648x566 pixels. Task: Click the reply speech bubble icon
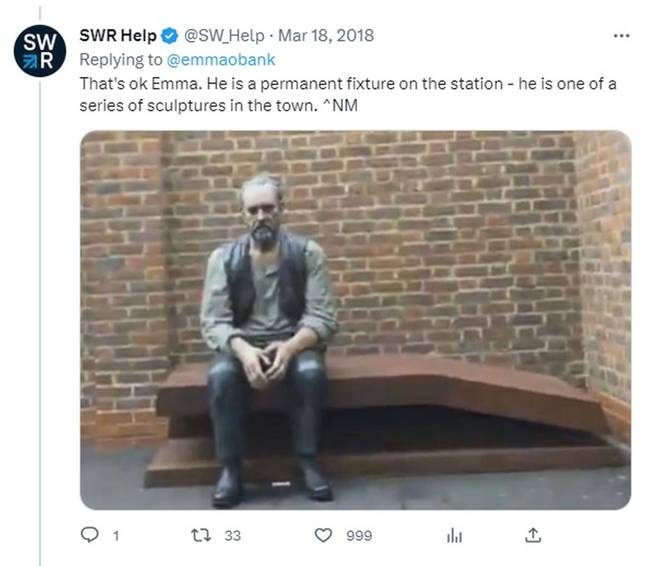click(x=90, y=535)
